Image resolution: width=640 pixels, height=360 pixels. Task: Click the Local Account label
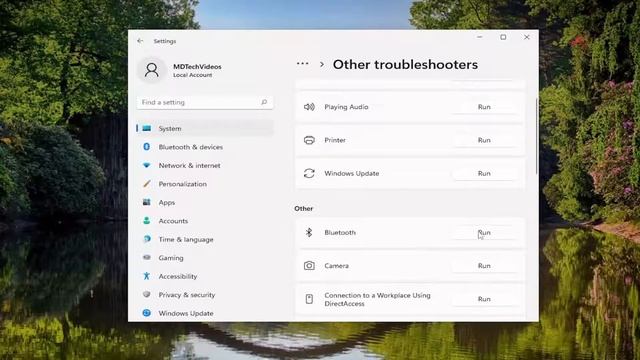click(x=192, y=75)
